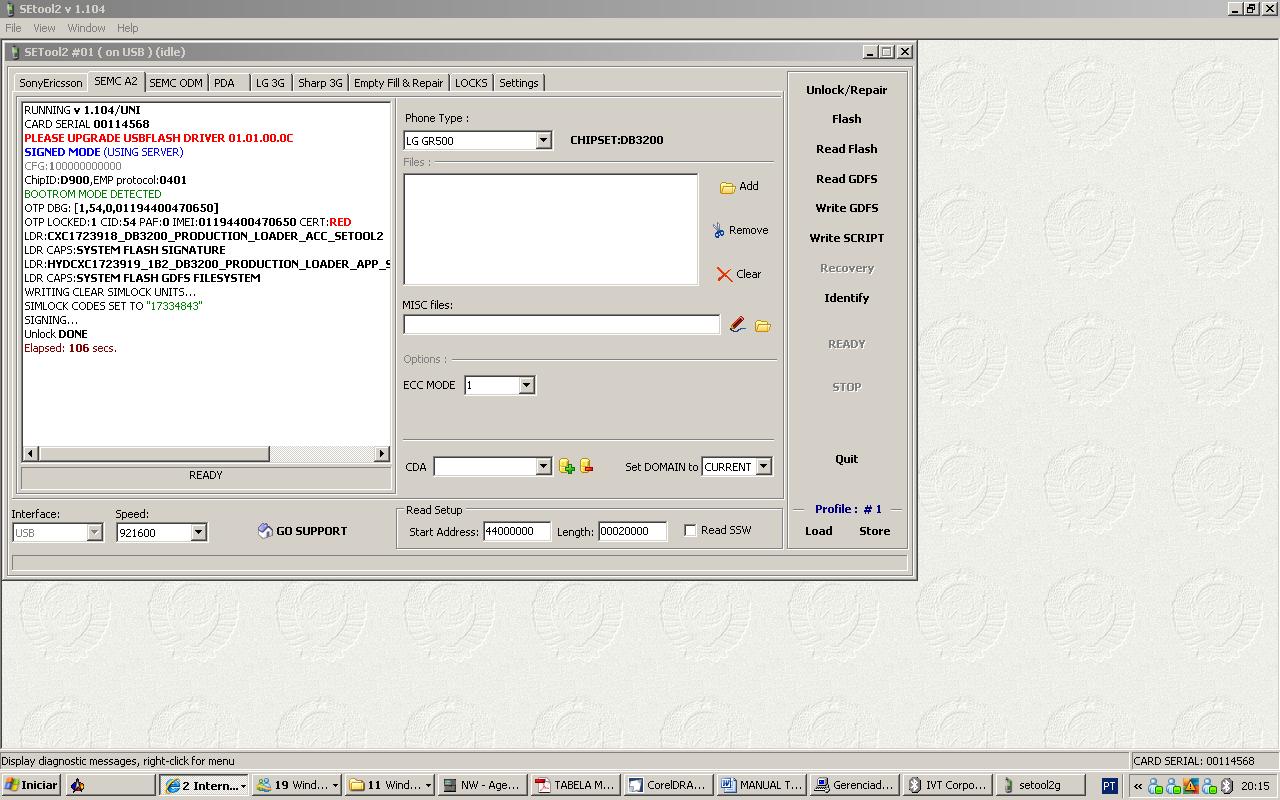Viewport: 1280px width, 800px height.
Task: Open the Speed dropdown
Action: point(198,532)
